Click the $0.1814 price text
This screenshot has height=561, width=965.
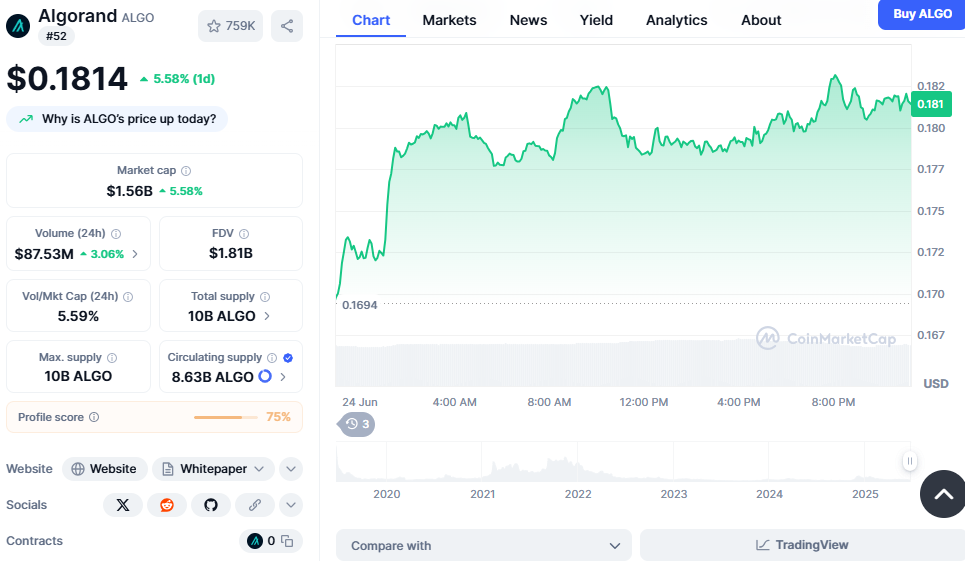click(x=67, y=79)
